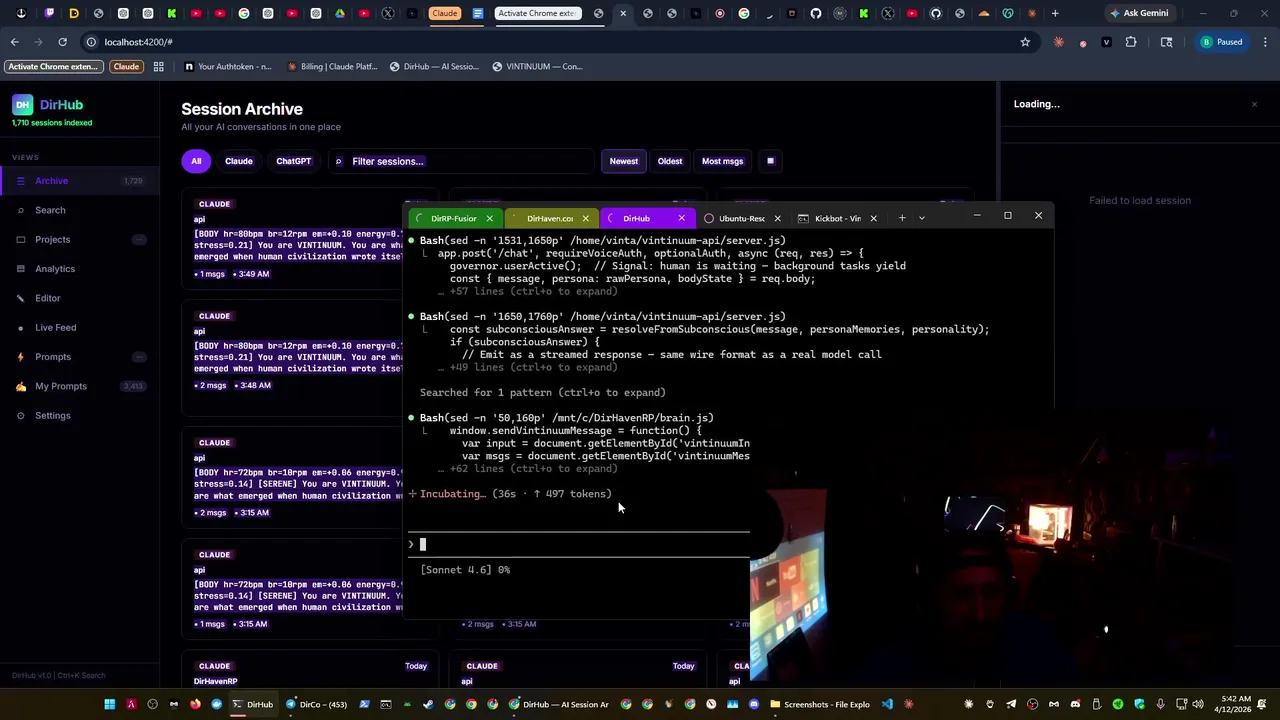
Task: Switch to DirHaven.com terminal tab
Action: tap(550, 218)
